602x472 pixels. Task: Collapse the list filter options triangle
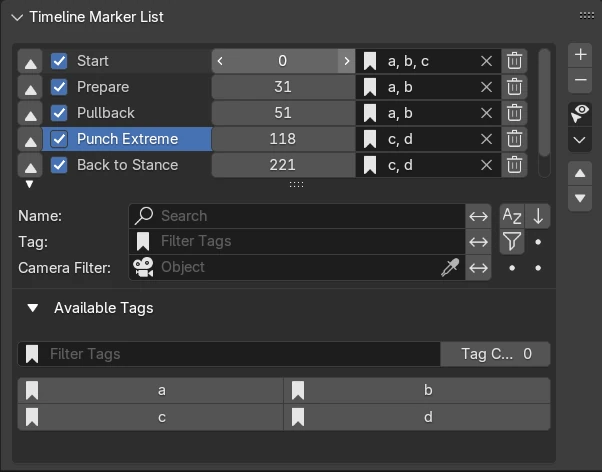click(29, 185)
